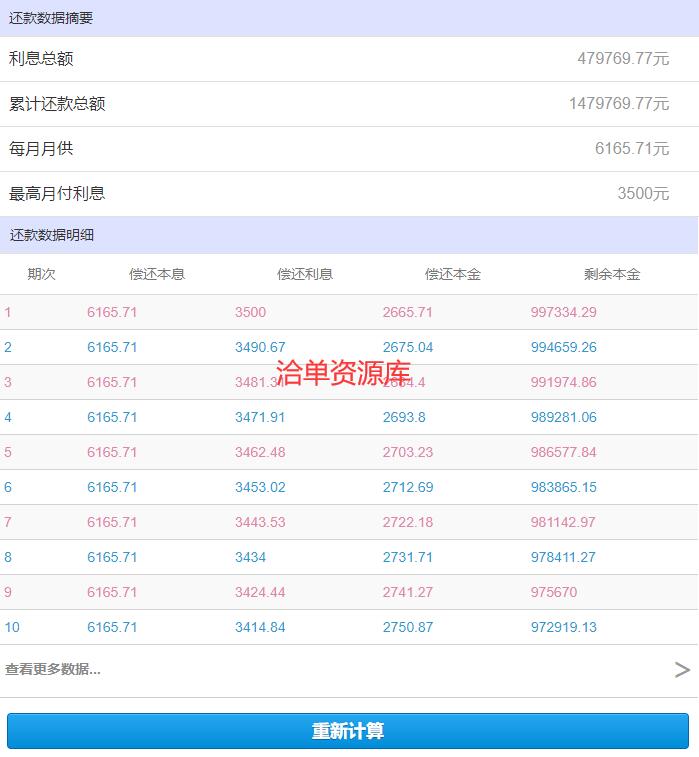699x757 pixels.
Task: Select interest 3490.67 in period 2
Action: [260, 347]
